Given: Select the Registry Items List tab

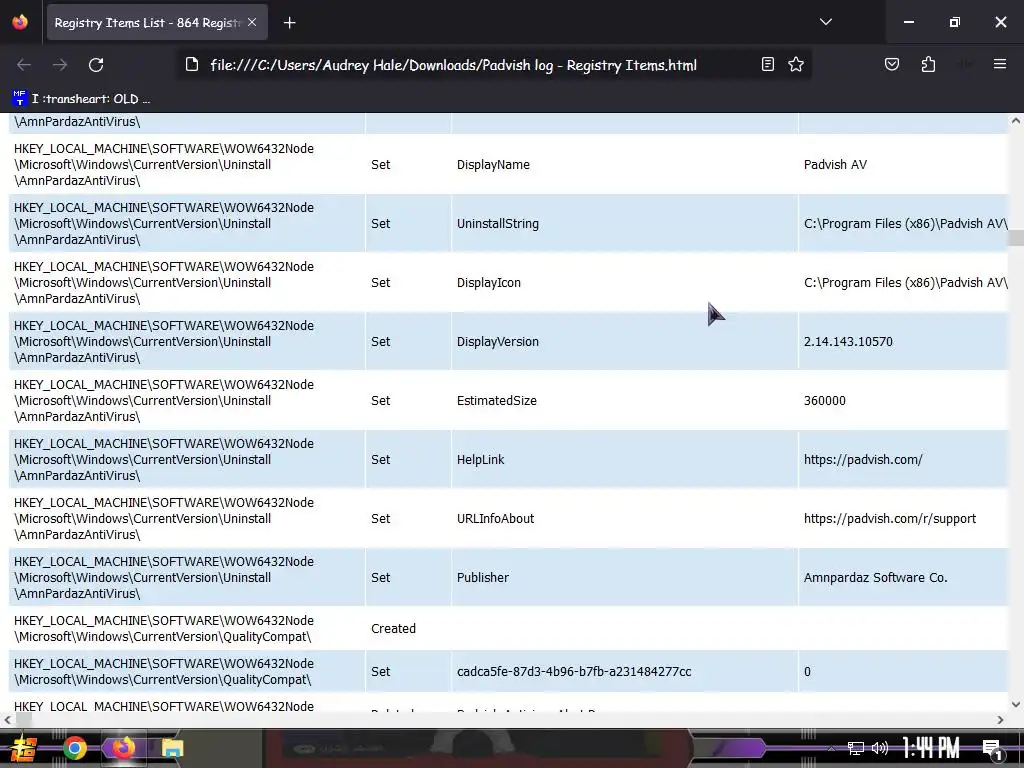Looking at the screenshot, I should pyautogui.click(x=157, y=22).
